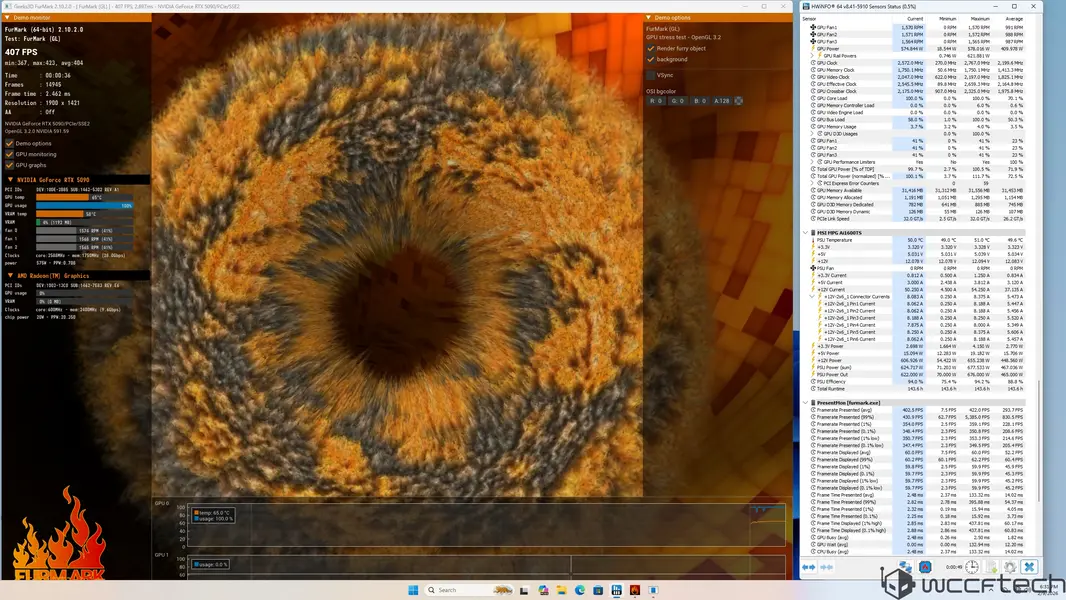The height and width of the screenshot is (600, 1066).
Task: Click the GPU 0 graph temp legend
Action: tap(213, 512)
